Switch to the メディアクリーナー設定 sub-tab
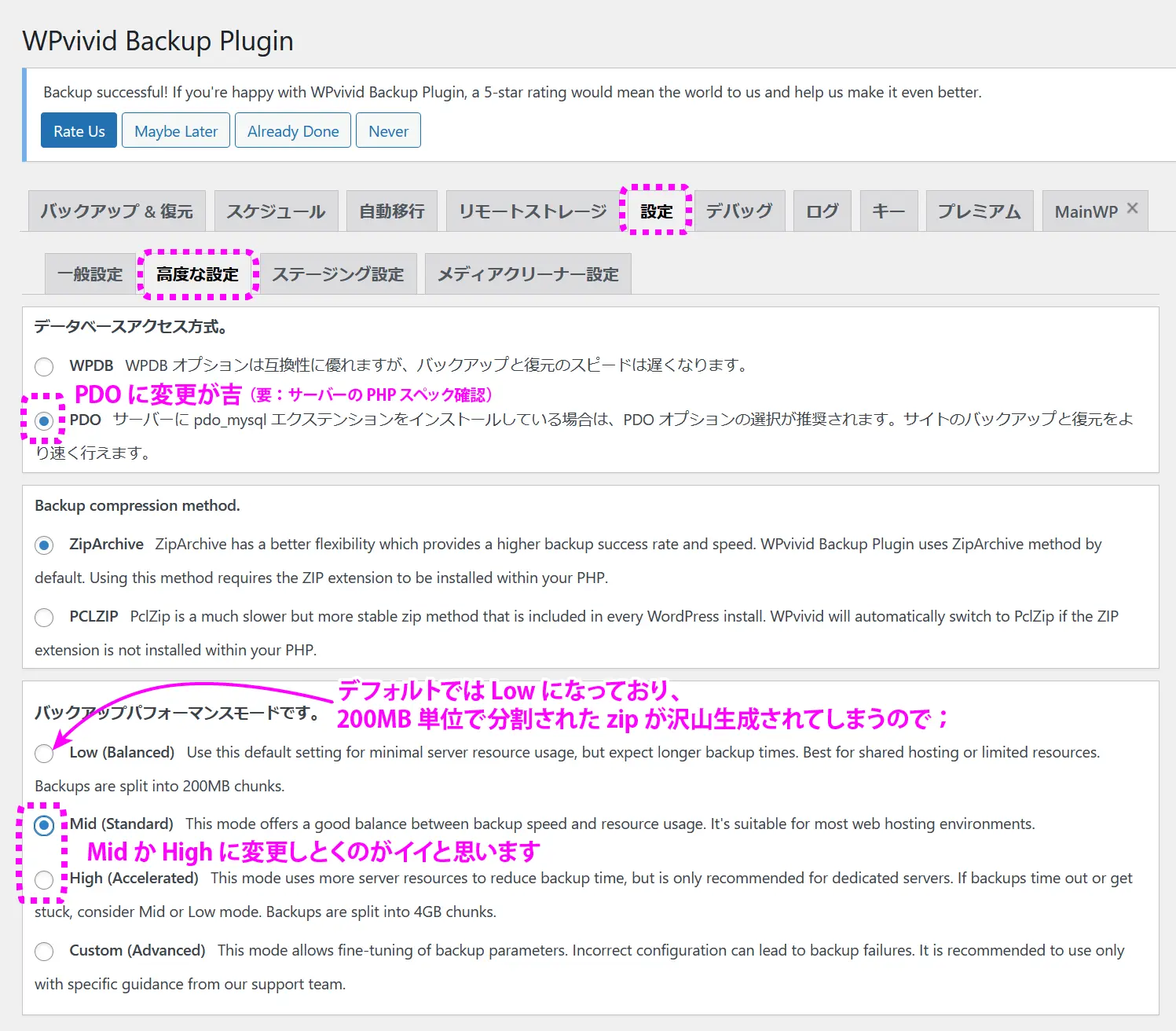 click(x=527, y=274)
